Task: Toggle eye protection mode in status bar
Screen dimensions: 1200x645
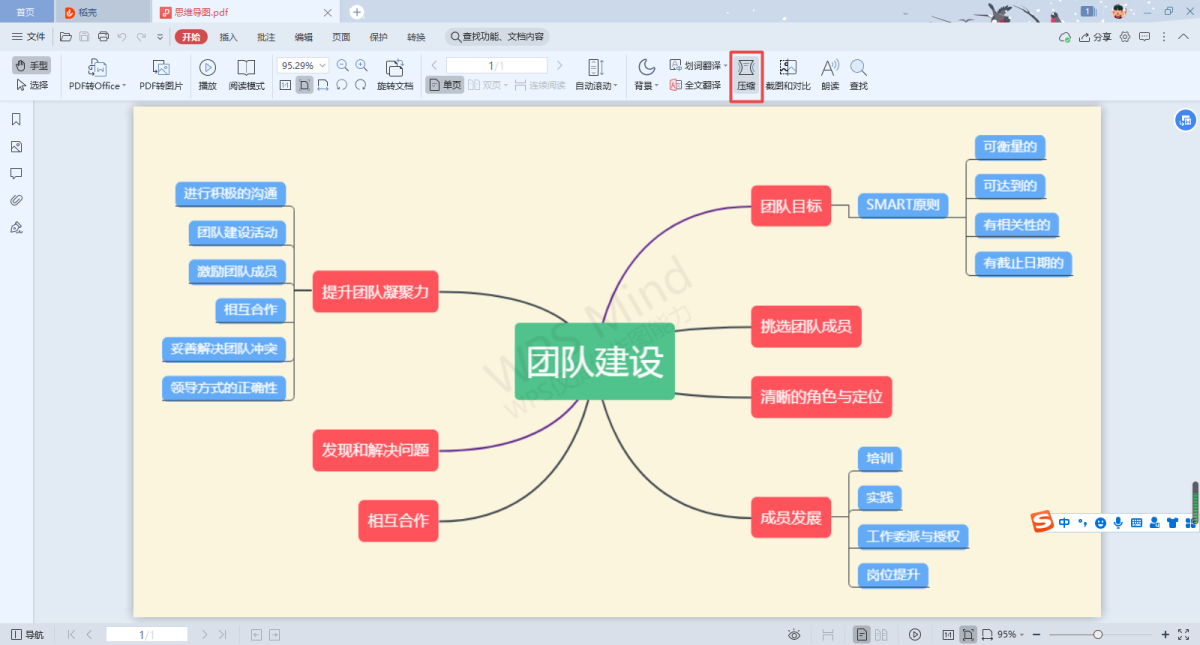Action: click(794, 634)
